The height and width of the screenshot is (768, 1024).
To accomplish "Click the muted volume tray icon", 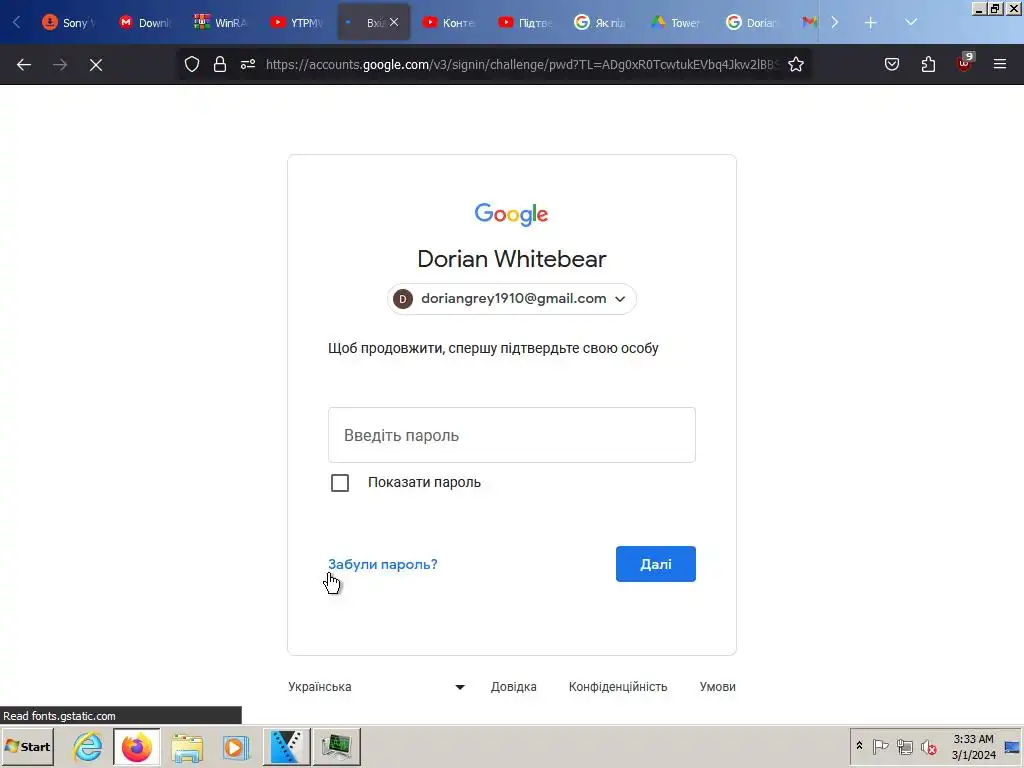I will click(x=929, y=746).
